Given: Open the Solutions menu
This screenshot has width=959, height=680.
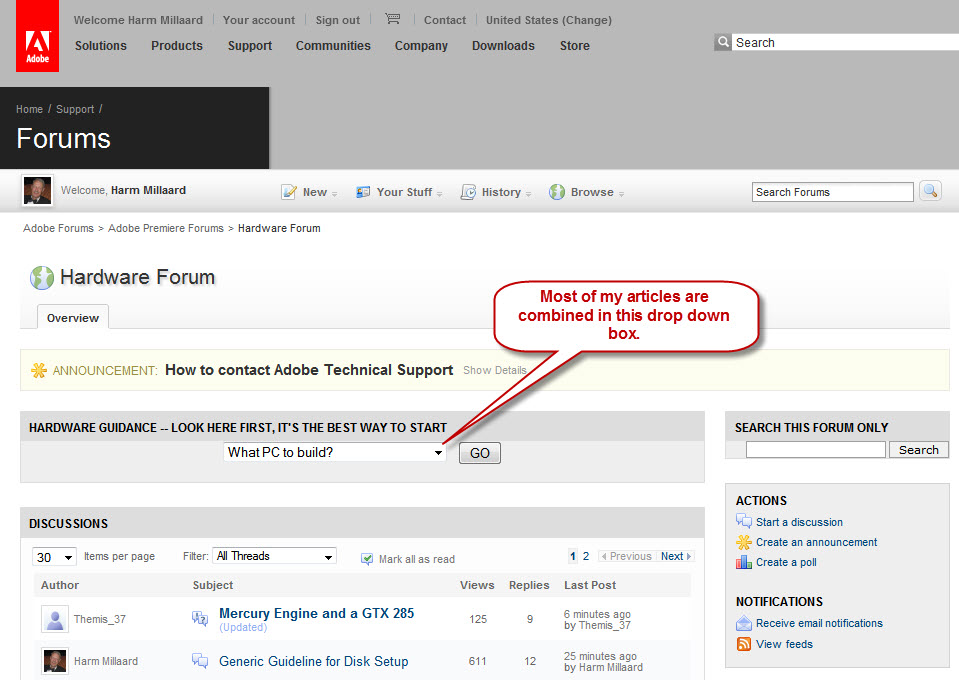Looking at the screenshot, I should (101, 46).
